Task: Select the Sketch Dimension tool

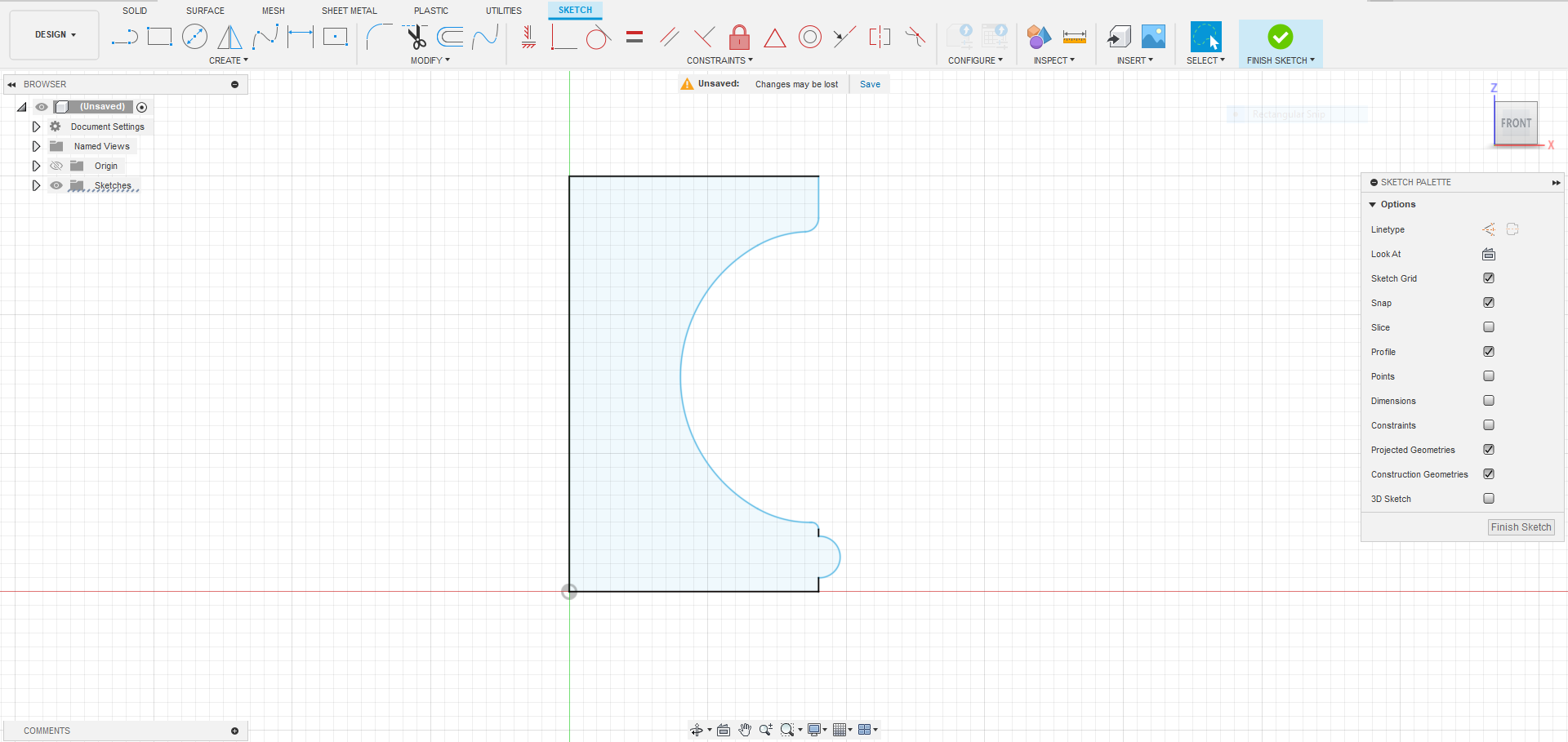Action: coord(301,37)
